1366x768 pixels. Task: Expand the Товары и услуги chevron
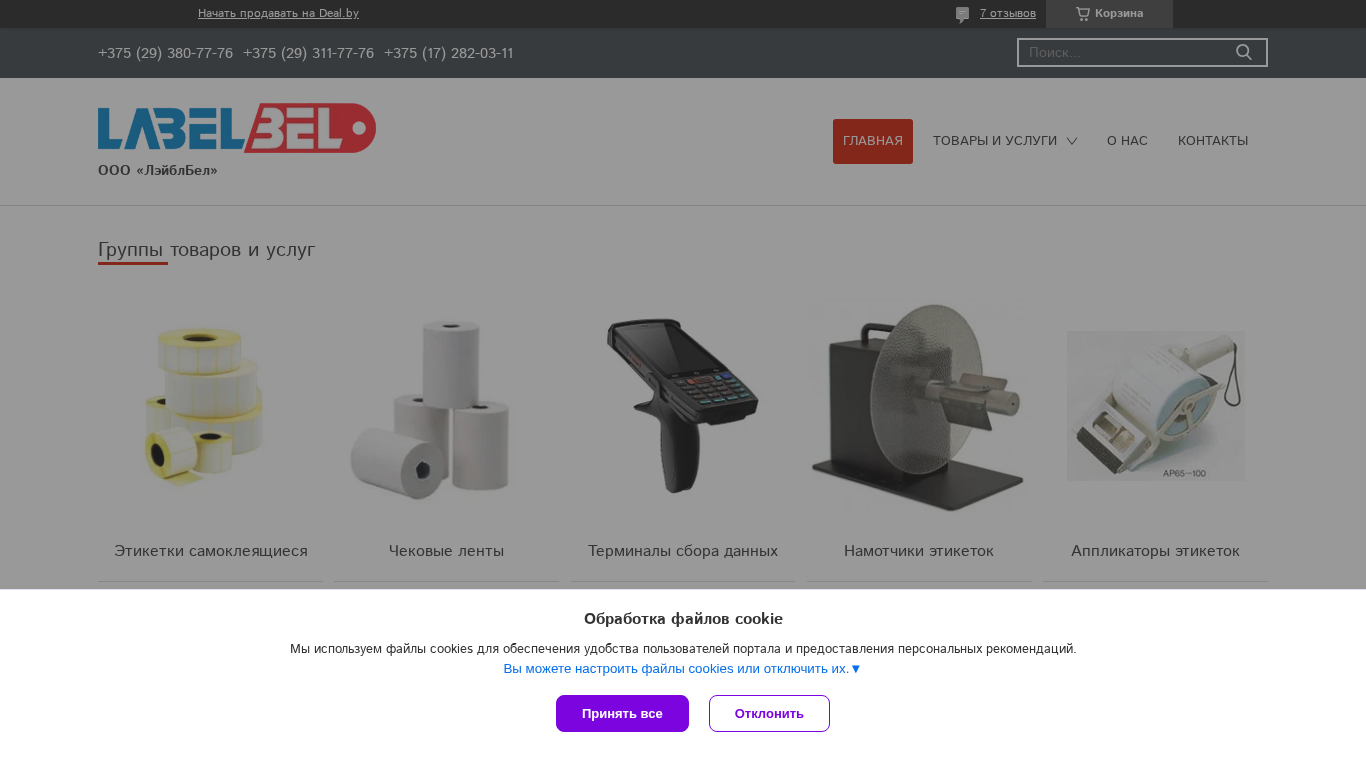click(1072, 141)
